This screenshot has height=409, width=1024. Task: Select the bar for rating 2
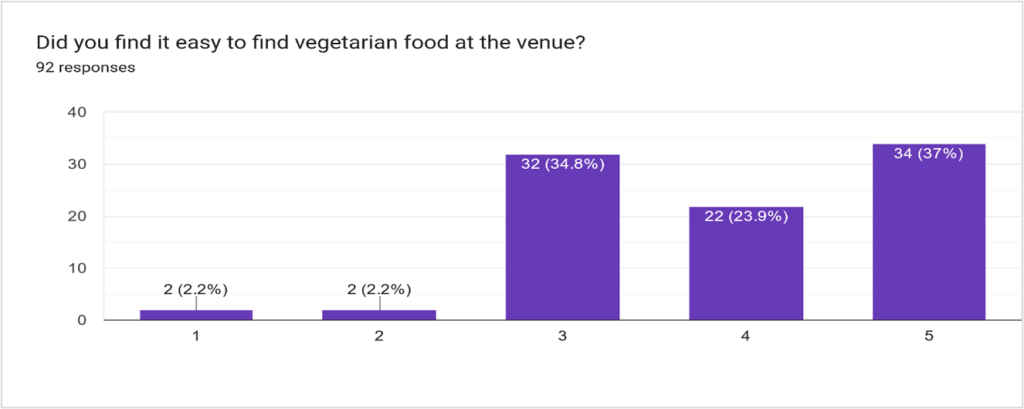(x=379, y=315)
